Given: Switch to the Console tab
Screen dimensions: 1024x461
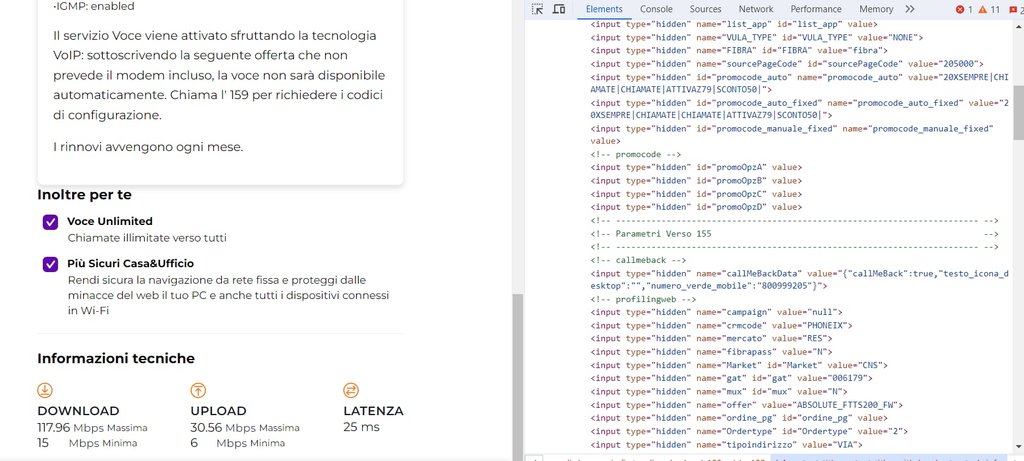Looking at the screenshot, I should click(x=656, y=9).
